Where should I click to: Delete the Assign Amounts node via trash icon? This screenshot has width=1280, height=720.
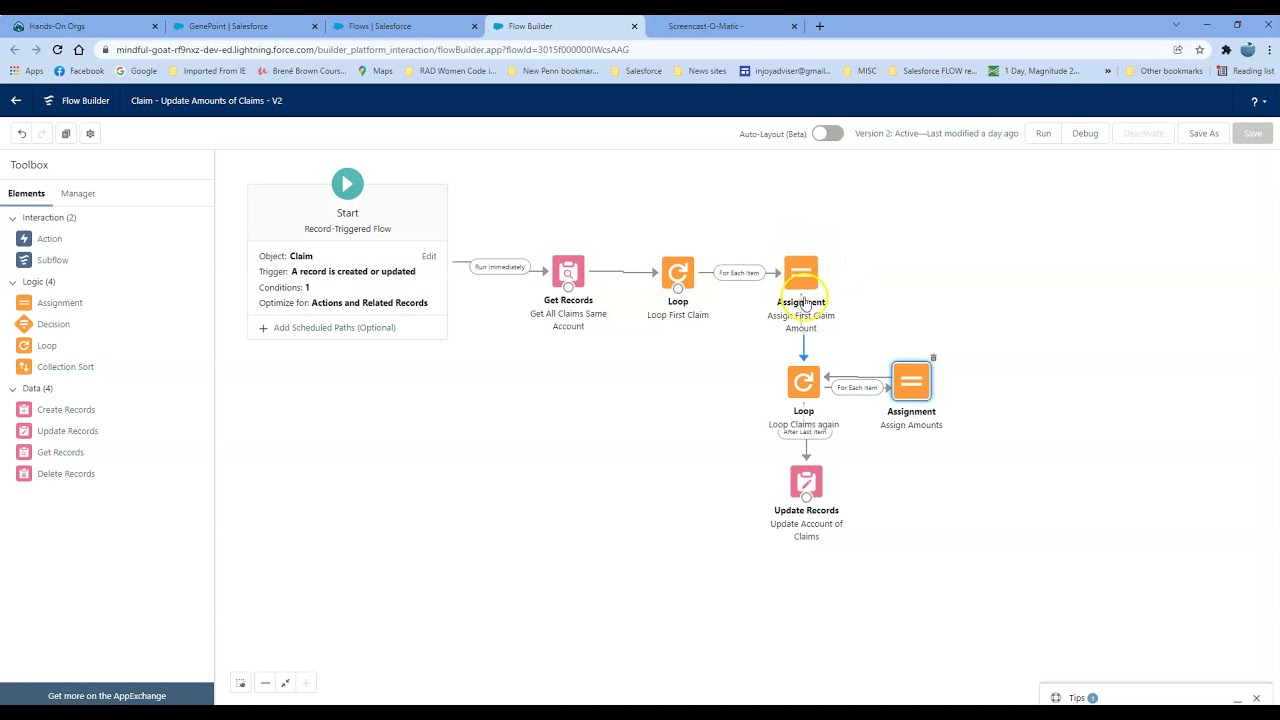933,358
